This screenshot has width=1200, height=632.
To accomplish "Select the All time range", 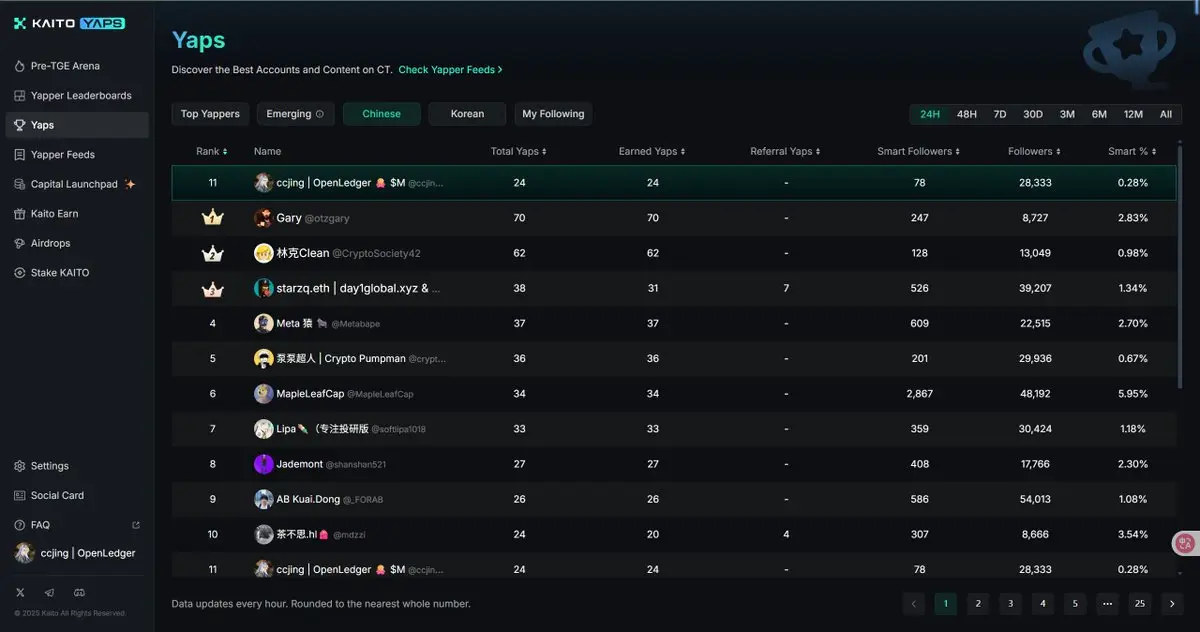I will pyautogui.click(x=1166, y=114).
